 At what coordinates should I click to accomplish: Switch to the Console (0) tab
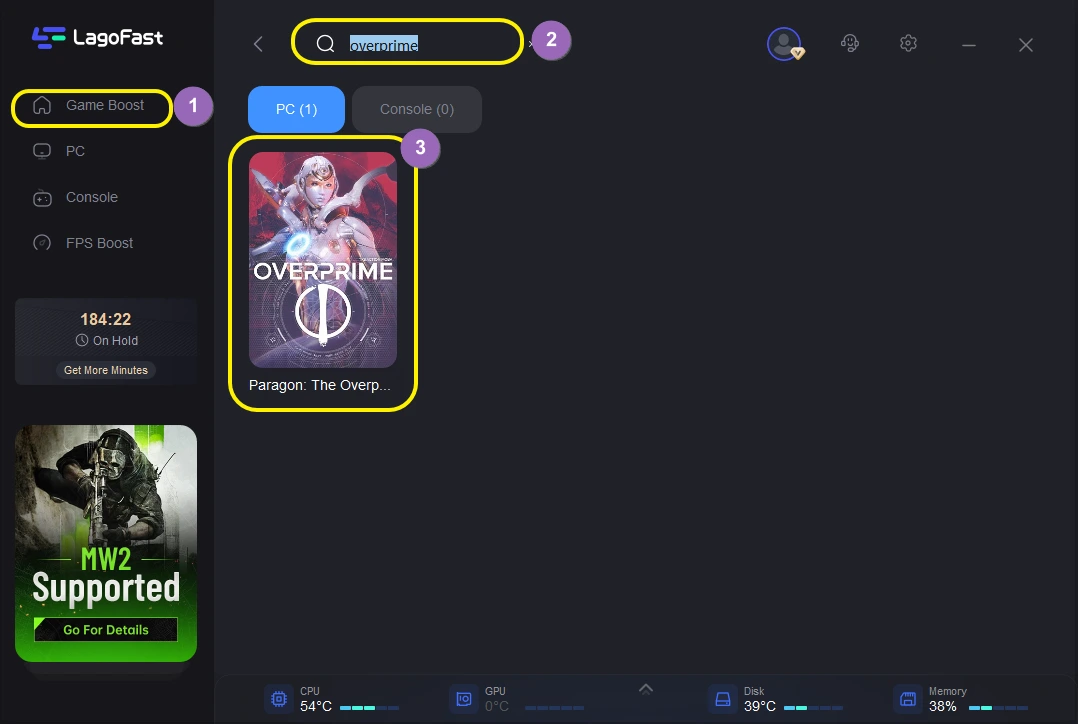coord(417,109)
